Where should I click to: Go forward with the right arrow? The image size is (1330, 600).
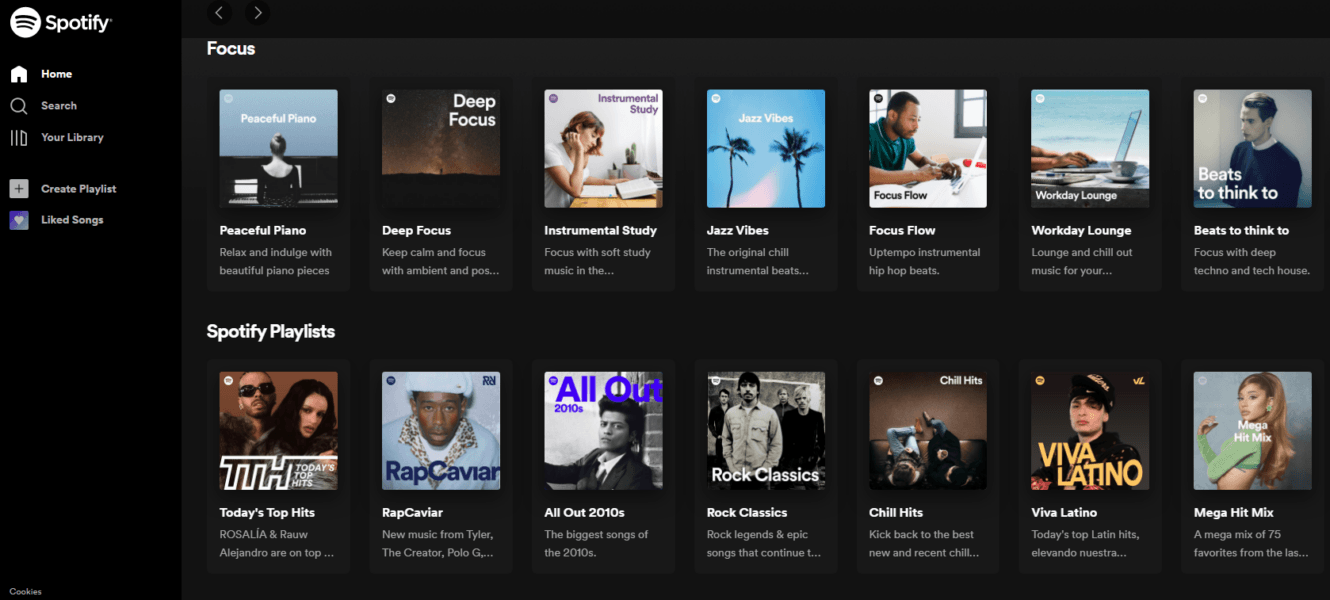(258, 12)
